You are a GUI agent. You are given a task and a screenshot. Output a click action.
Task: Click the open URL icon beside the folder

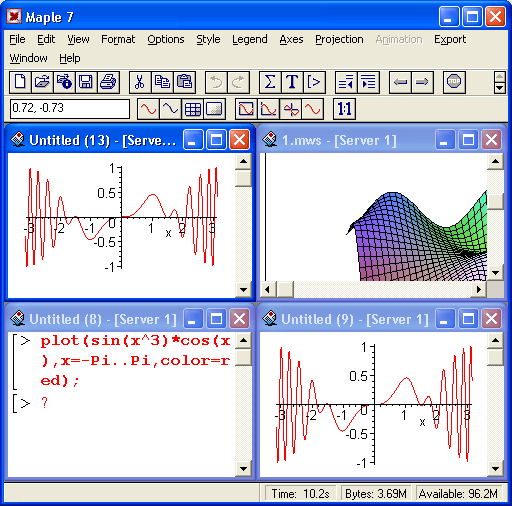click(64, 82)
